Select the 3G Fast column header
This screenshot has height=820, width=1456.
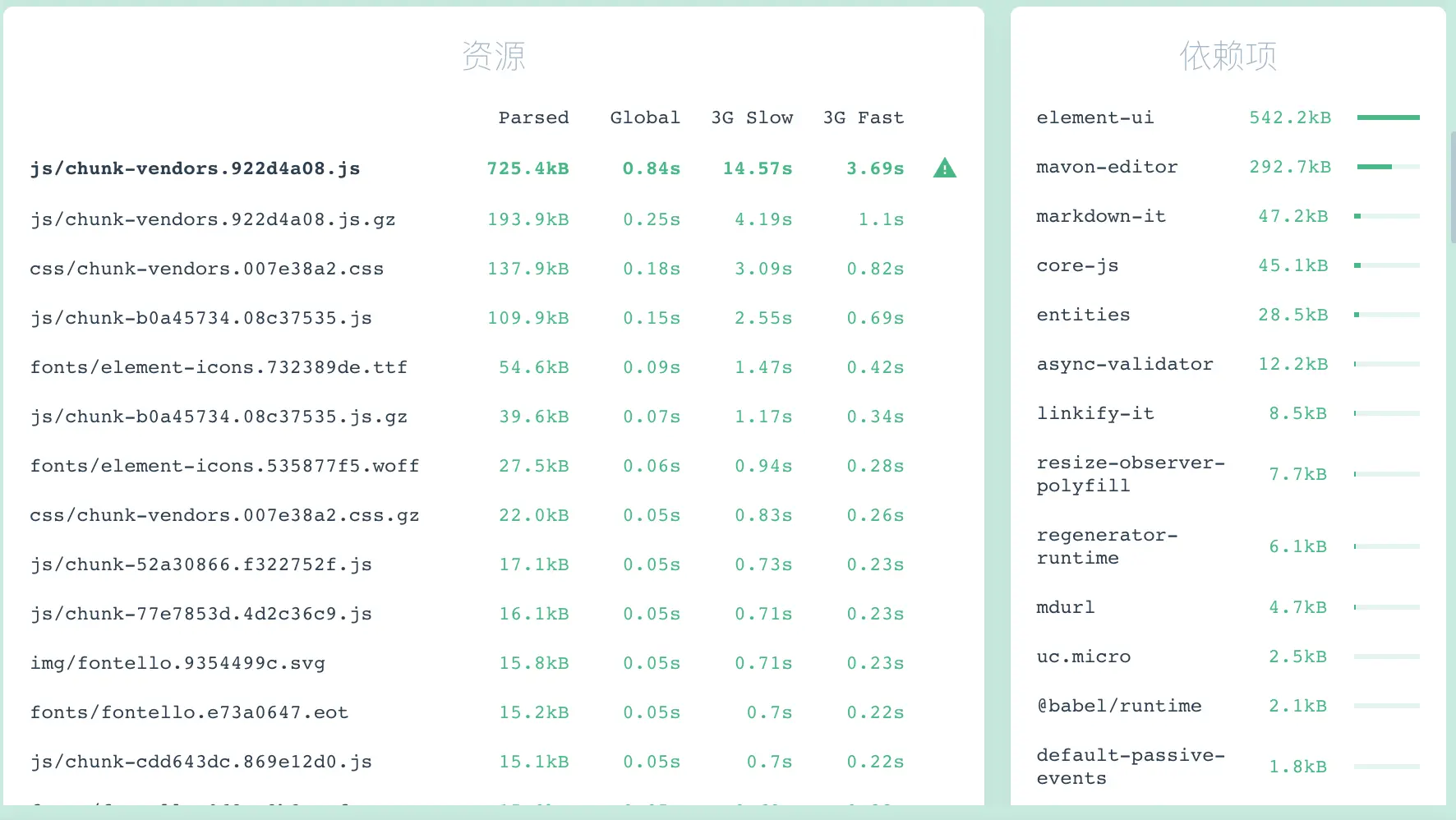pyautogui.click(x=864, y=117)
